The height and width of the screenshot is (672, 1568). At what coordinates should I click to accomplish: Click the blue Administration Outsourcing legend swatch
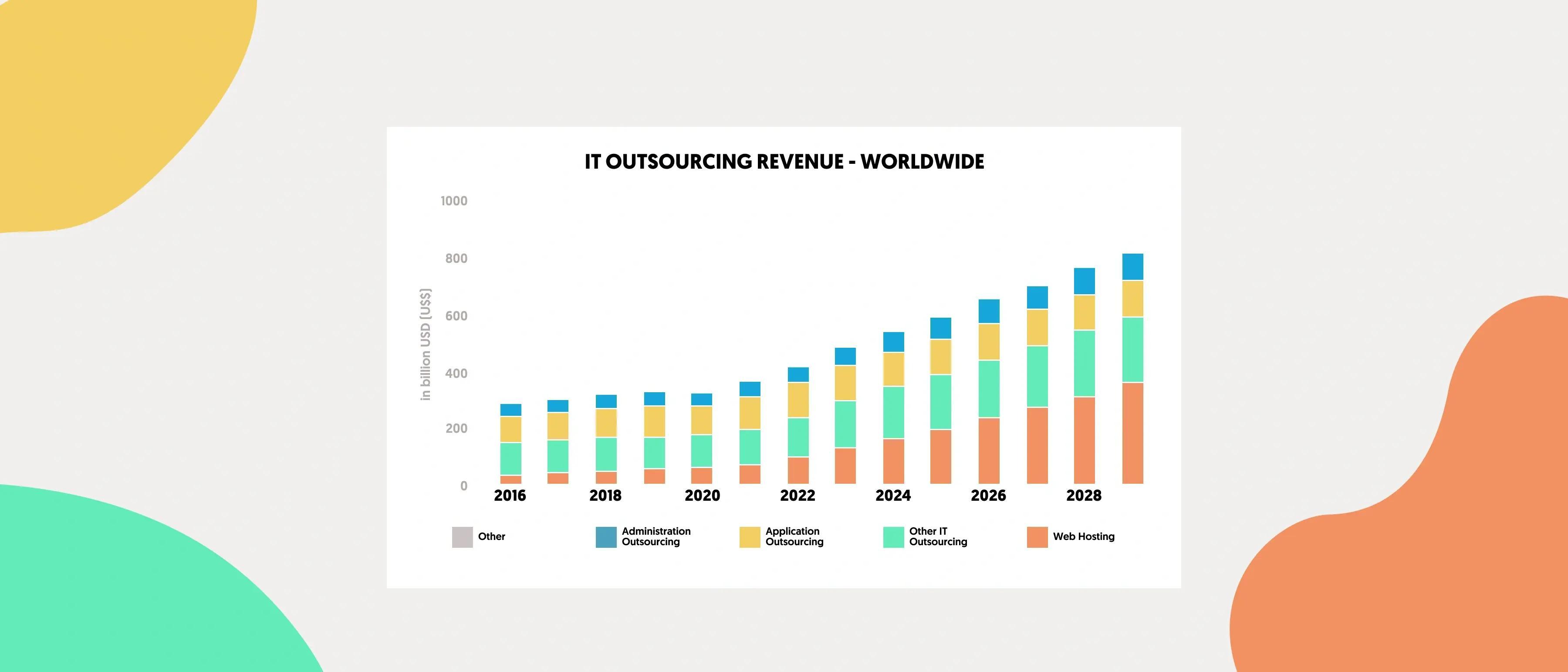click(606, 537)
